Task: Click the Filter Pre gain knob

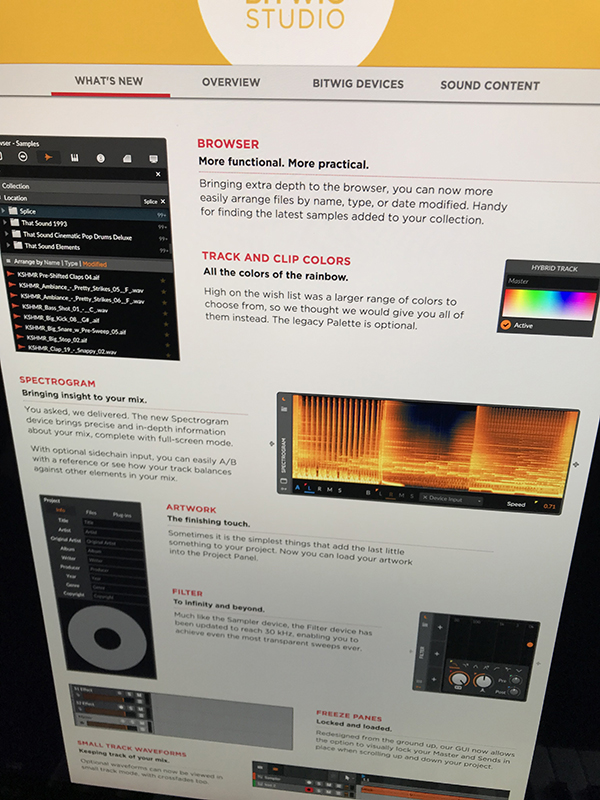Action: pos(516,680)
